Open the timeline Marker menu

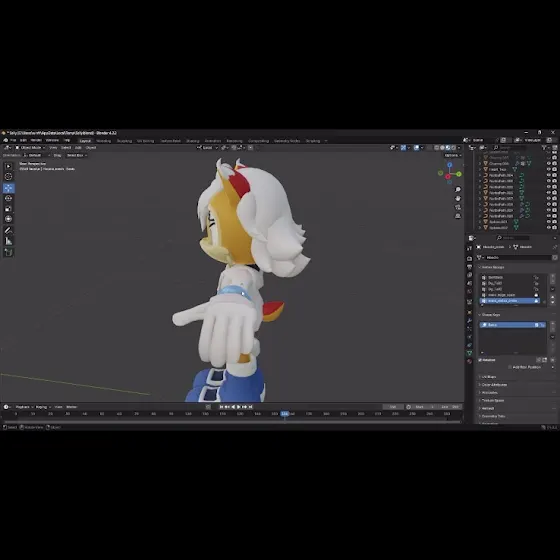pyautogui.click(x=71, y=407)
